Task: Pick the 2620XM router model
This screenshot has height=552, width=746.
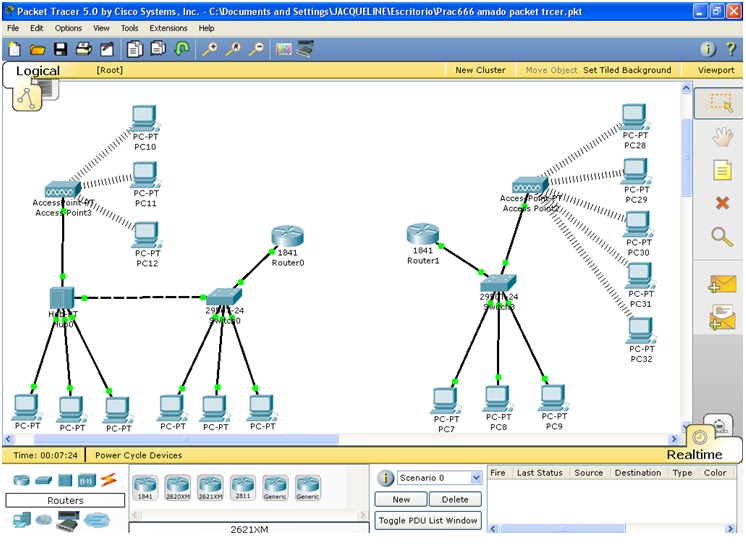Action: tap(177, 488)
